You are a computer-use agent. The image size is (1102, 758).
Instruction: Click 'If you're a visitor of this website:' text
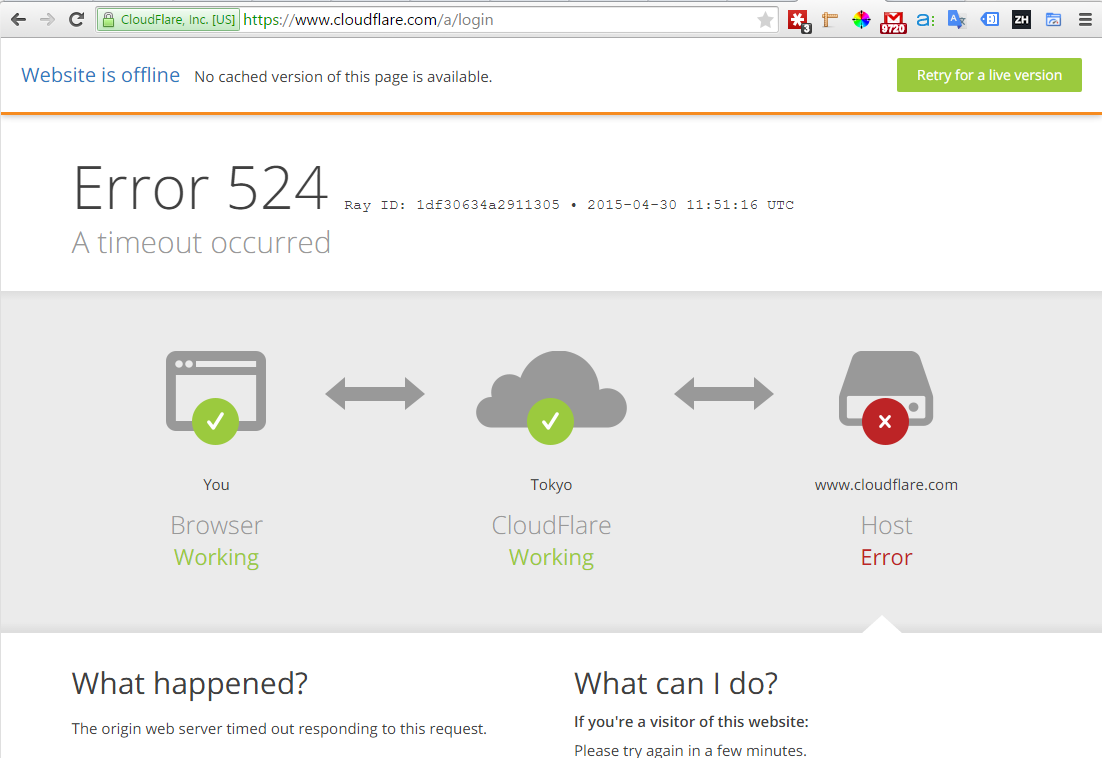pyautogui.click(x=692, y=721)
